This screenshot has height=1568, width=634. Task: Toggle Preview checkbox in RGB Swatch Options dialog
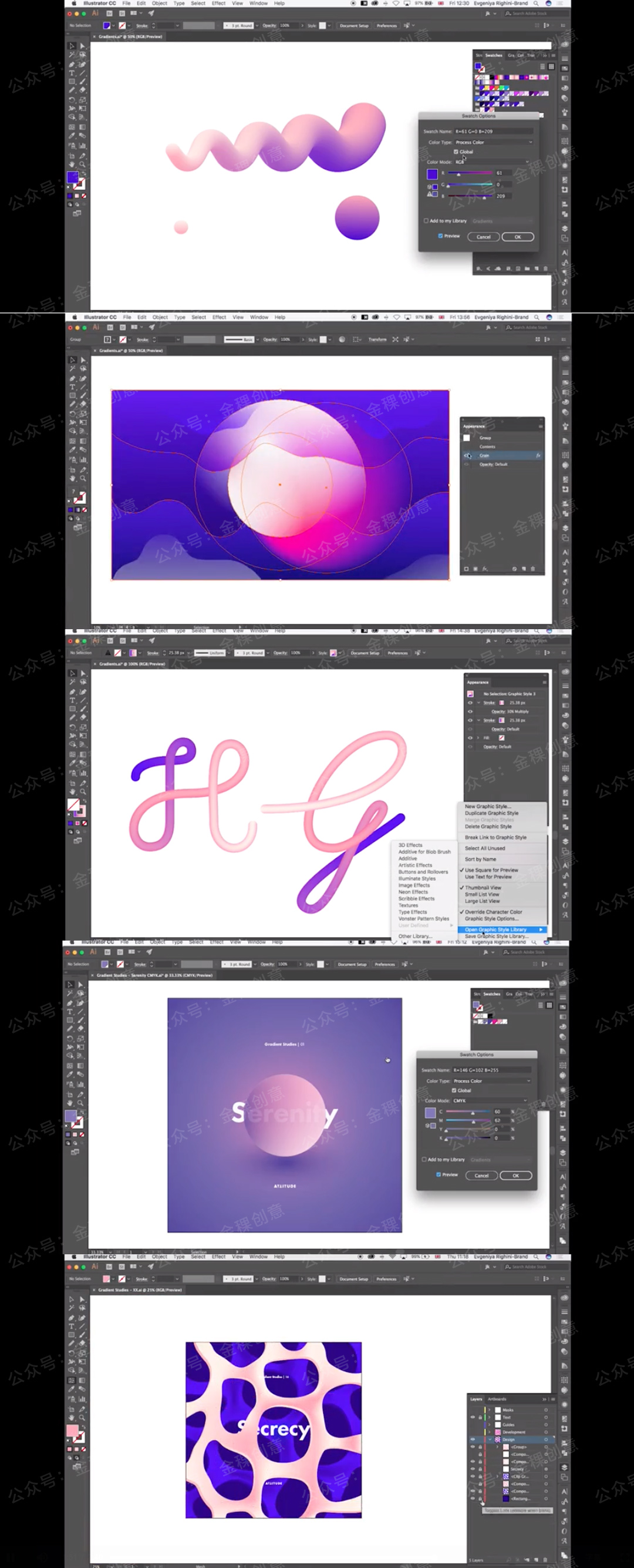(x=440, y=236)
